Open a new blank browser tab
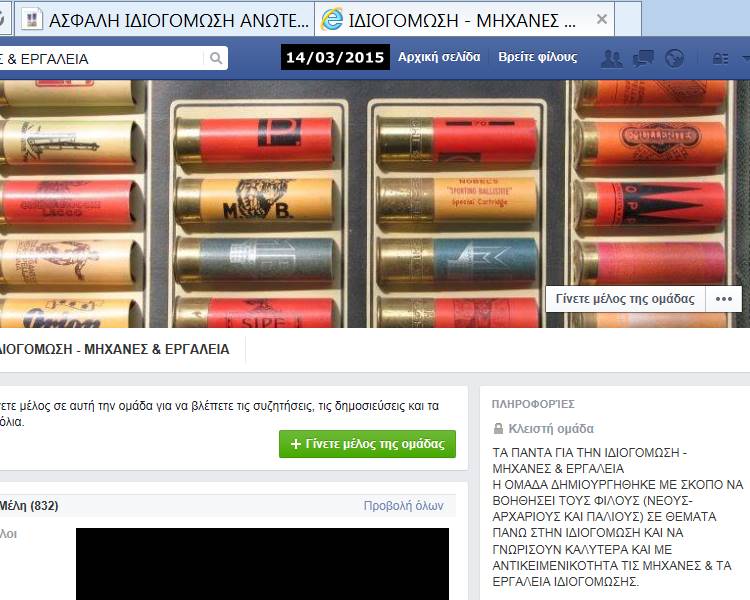This screenshot has width=750, height=600. pyautogui.click(x=628, y=19)
